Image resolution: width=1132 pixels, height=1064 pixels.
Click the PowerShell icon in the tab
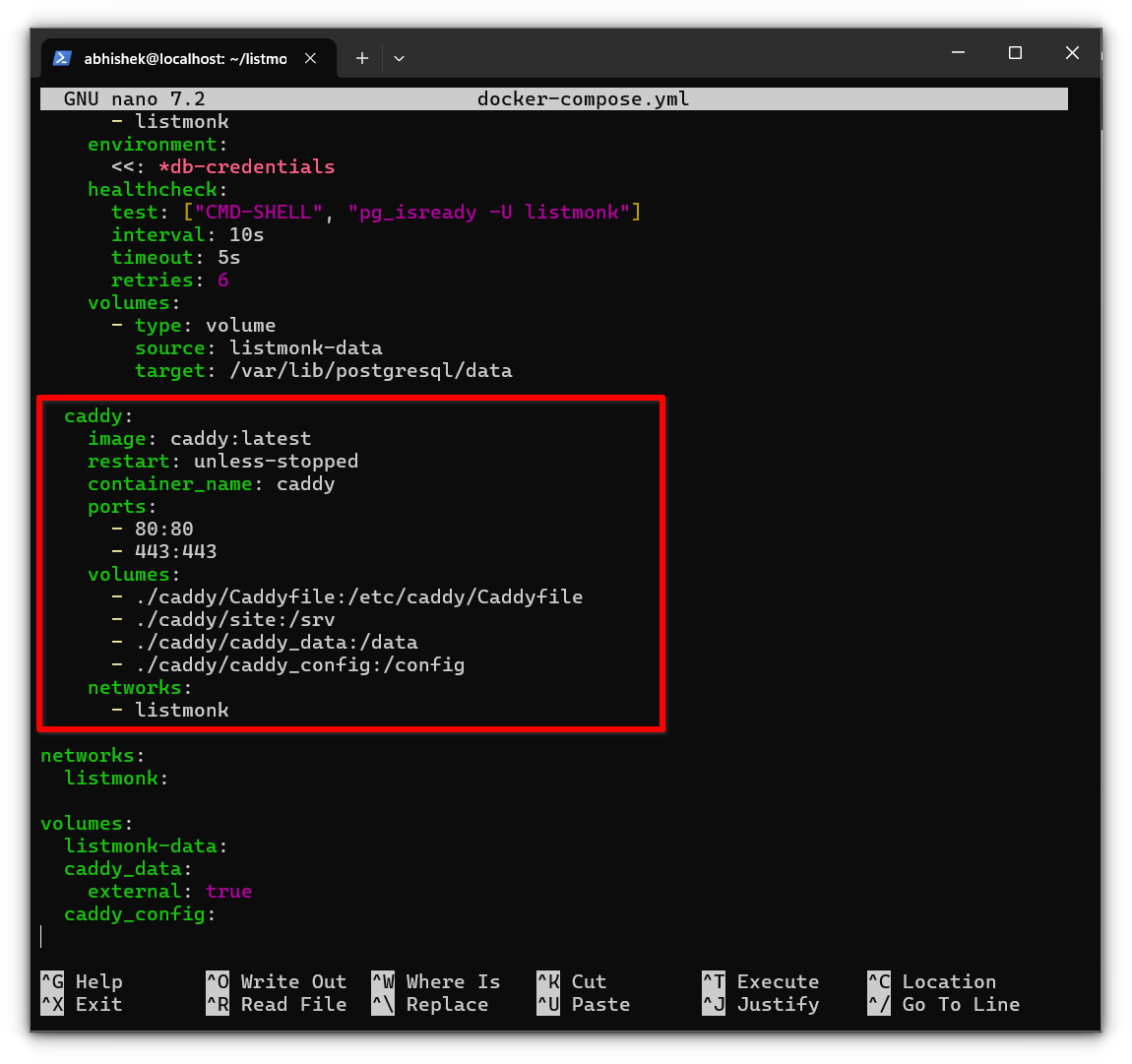pyautogui.click(x=62, y=58)
